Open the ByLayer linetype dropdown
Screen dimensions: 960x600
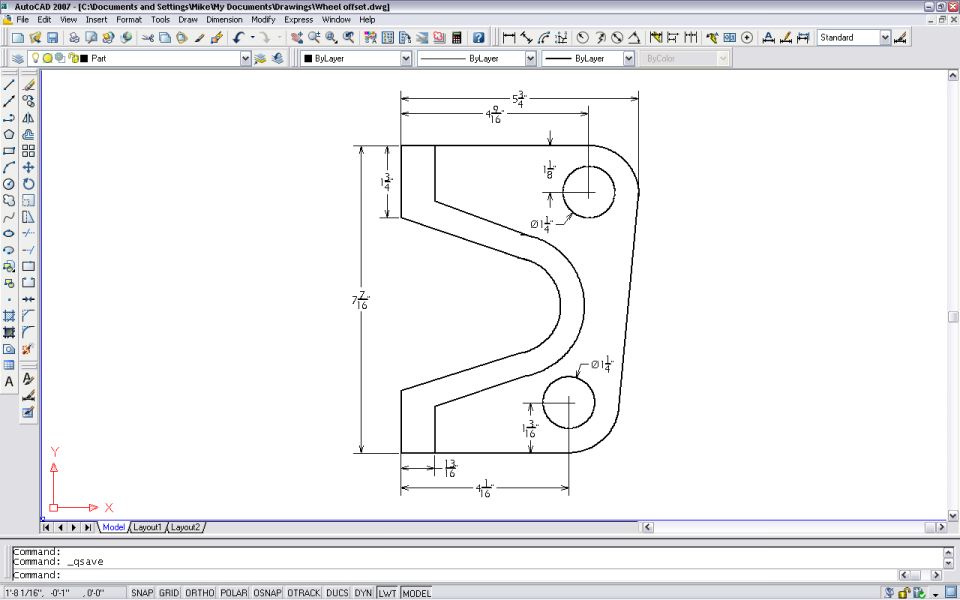[x=530, y=58]
